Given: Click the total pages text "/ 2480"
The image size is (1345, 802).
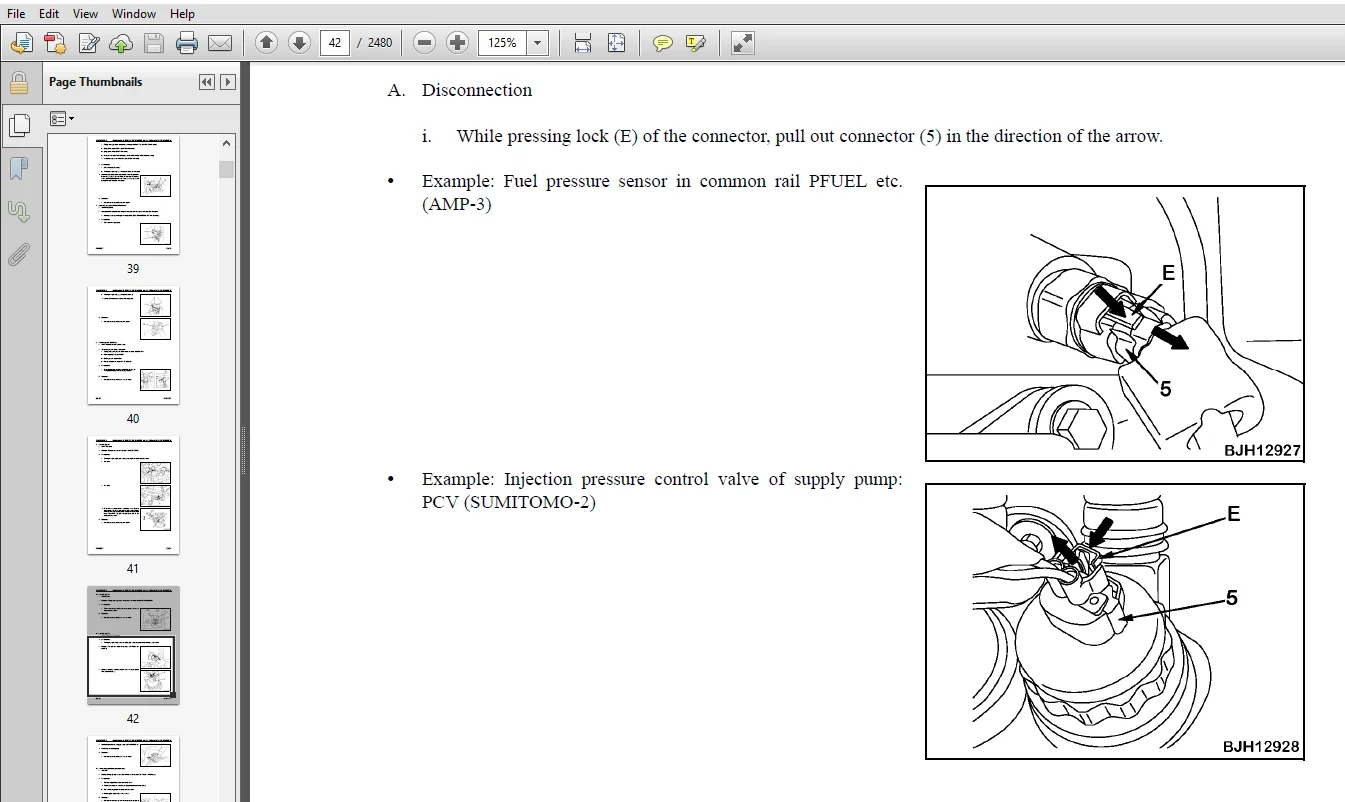Looking at the screenshot, I should coord(375,43).
